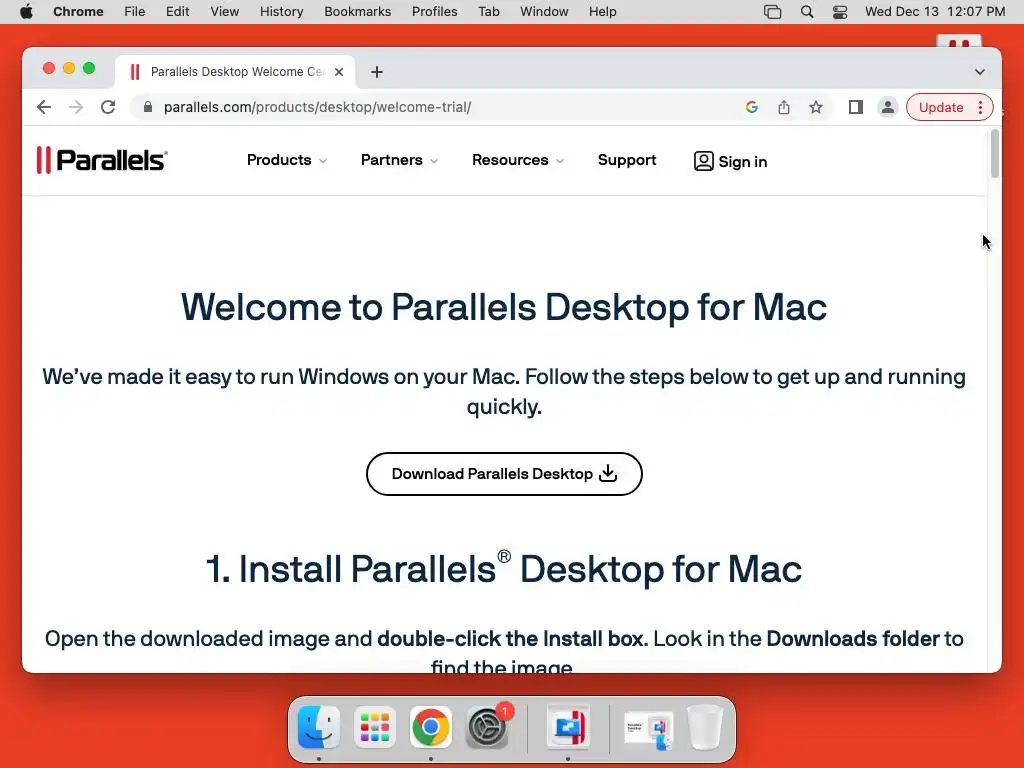Viewport: 1024px width, 768px height.
Task: Open the Chrome profile avatar menu
Action: (x=888, y=107)
